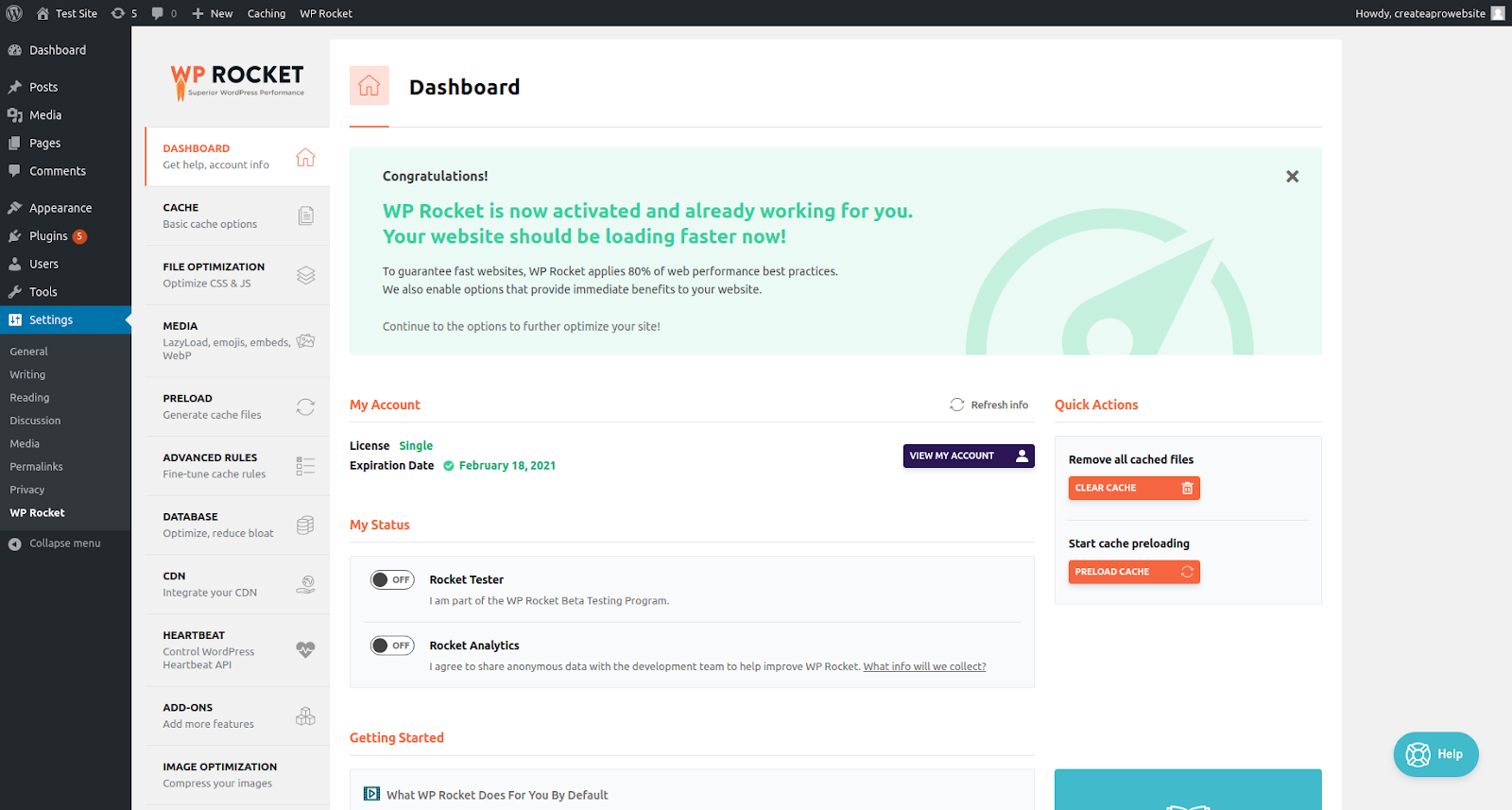Click the Tools wrench icon in sidebar

(x=14, y=292)
